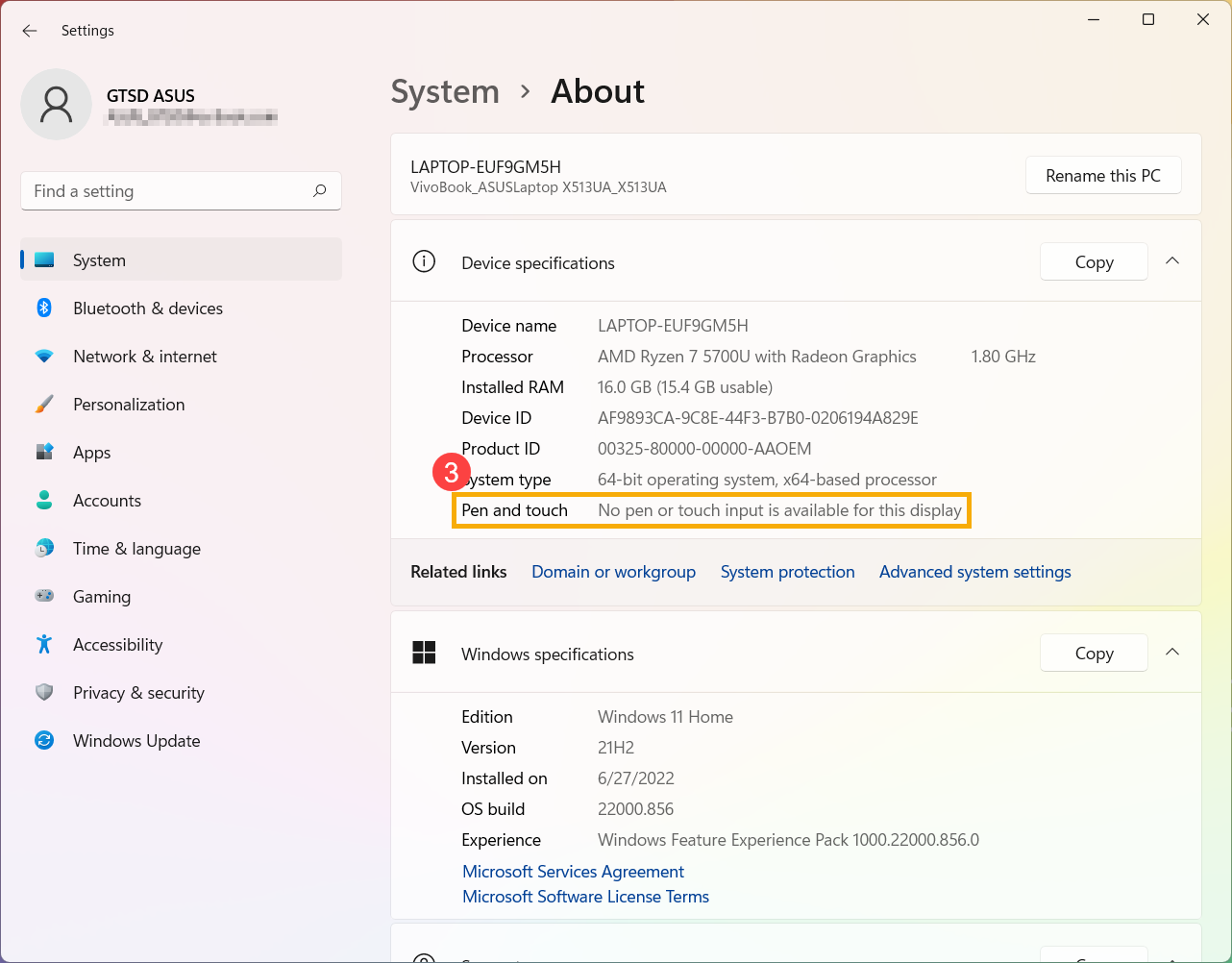The height and width of the screenshot is (963, 1232).
Task: Click the Privacy shield icon
Action: 44,692
